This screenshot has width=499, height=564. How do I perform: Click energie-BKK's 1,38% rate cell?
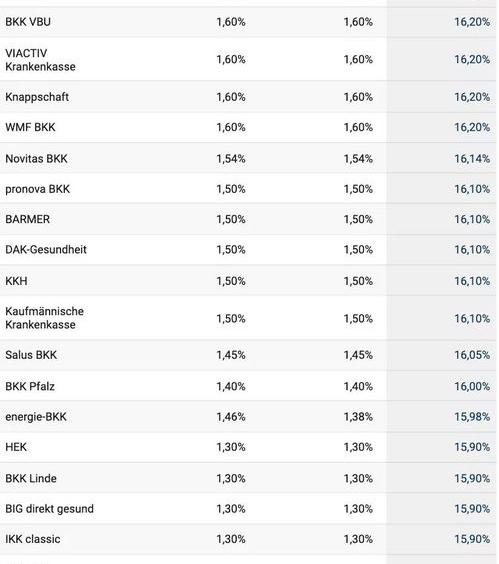(x=358, y=417)
